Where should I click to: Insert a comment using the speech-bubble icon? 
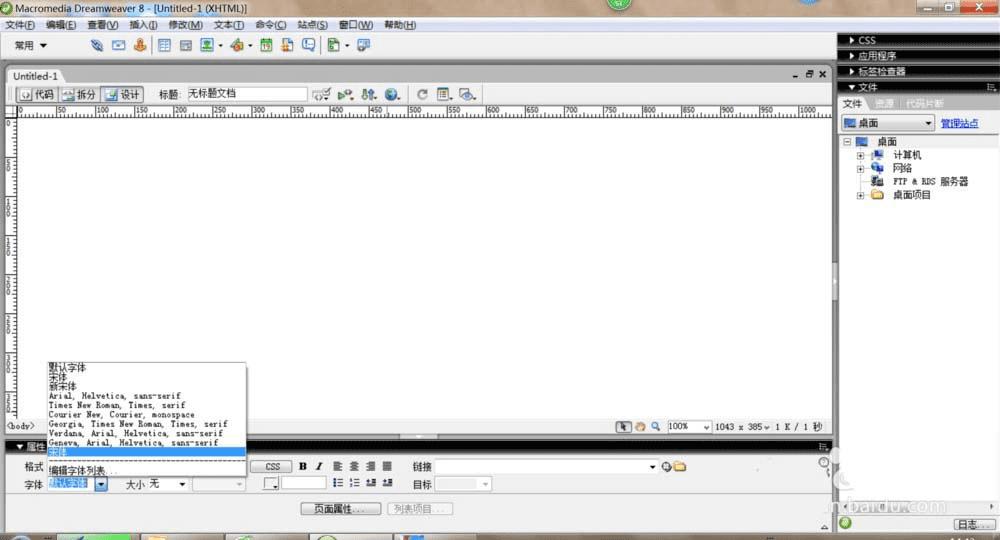[x=309, y=45]
